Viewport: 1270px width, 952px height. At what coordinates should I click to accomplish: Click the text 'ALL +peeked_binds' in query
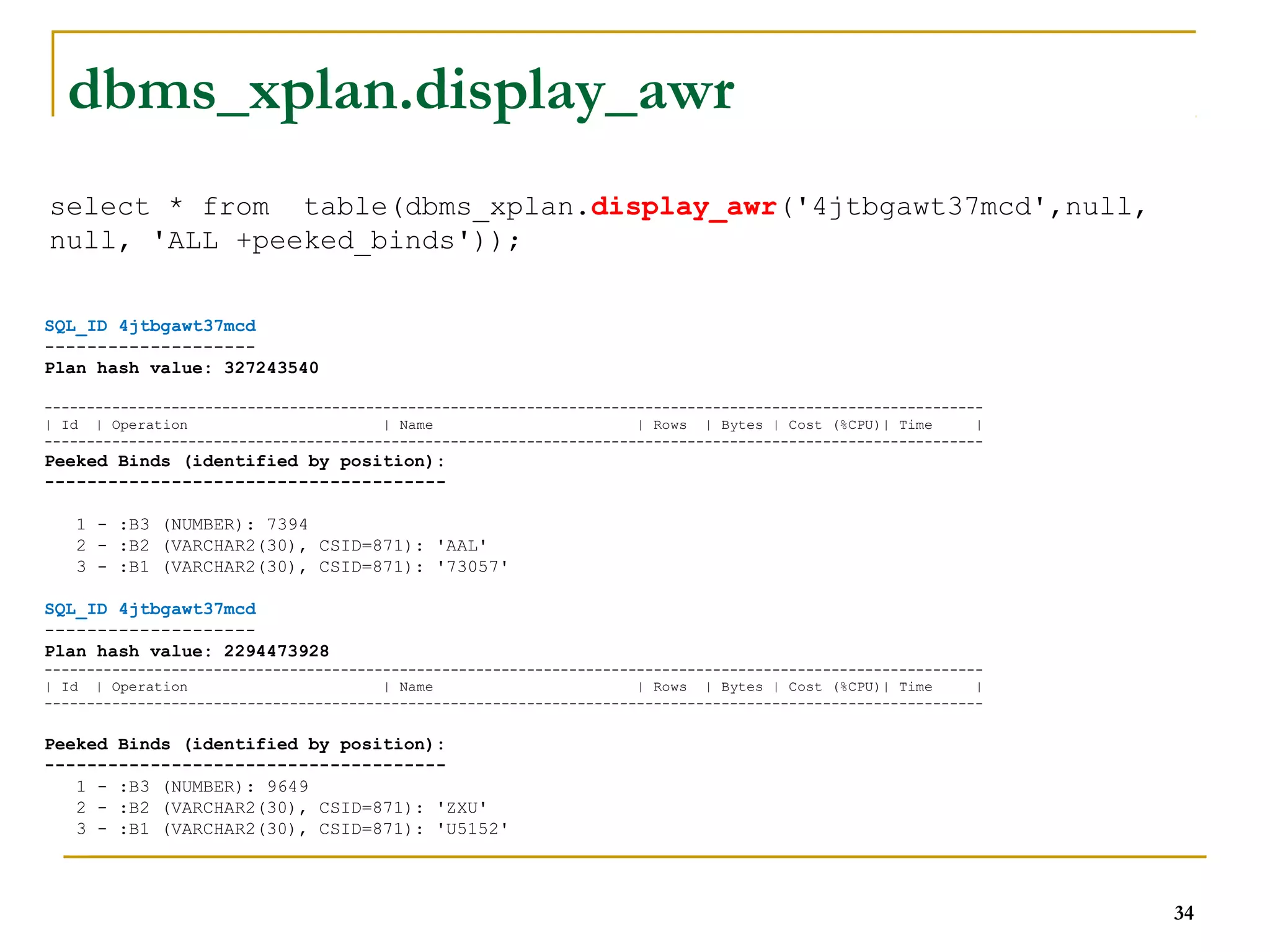click(x=312, y=240)
